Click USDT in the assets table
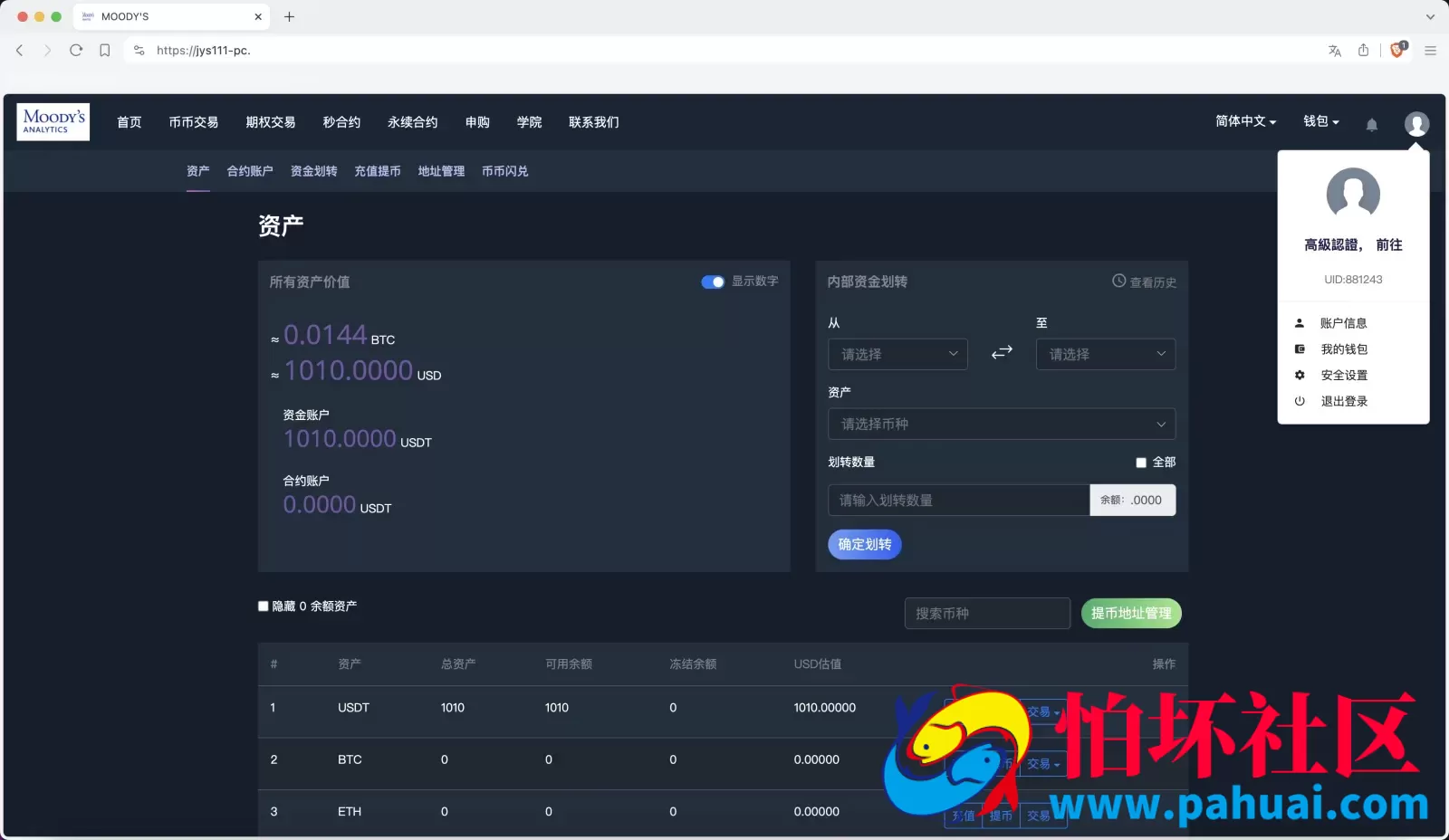The height and width of the screenshot is (840, 1449). (353, 708)
